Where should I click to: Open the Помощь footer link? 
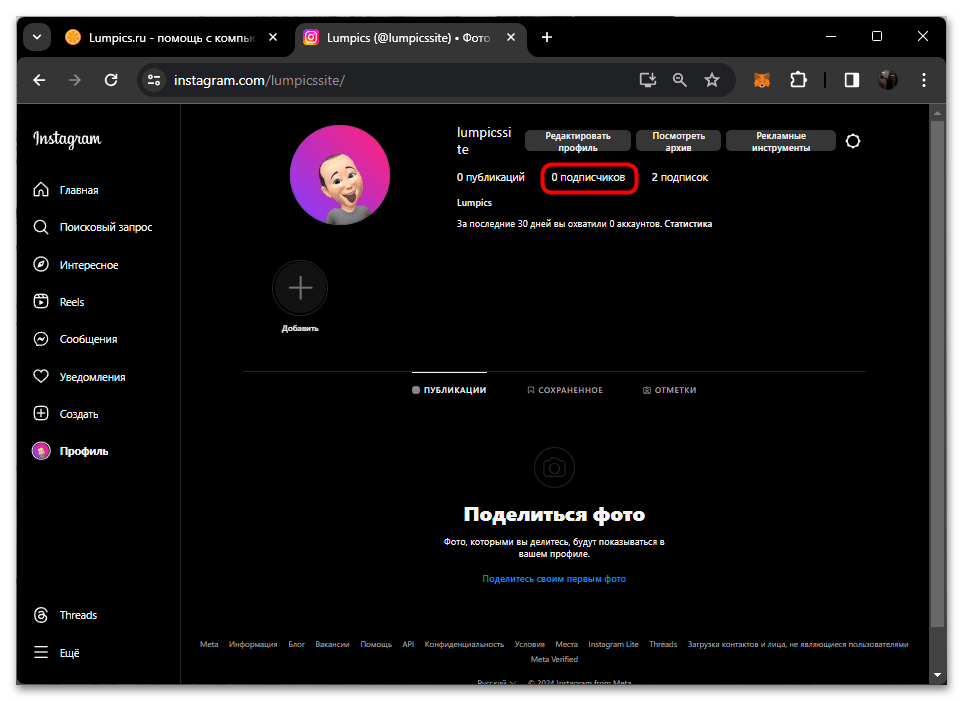376,644
